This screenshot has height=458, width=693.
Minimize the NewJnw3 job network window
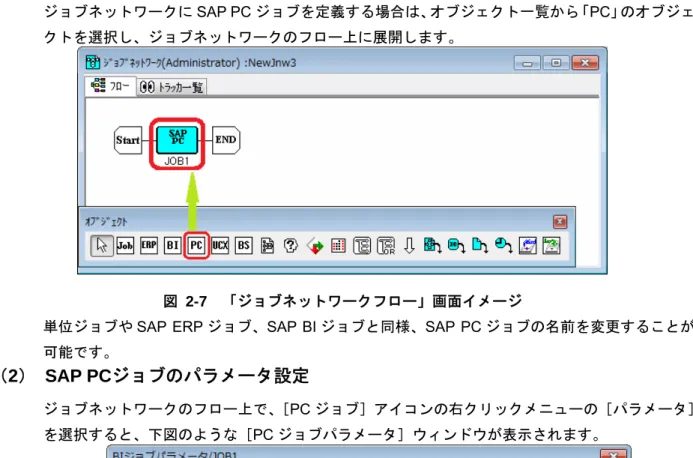pos(527,63)
